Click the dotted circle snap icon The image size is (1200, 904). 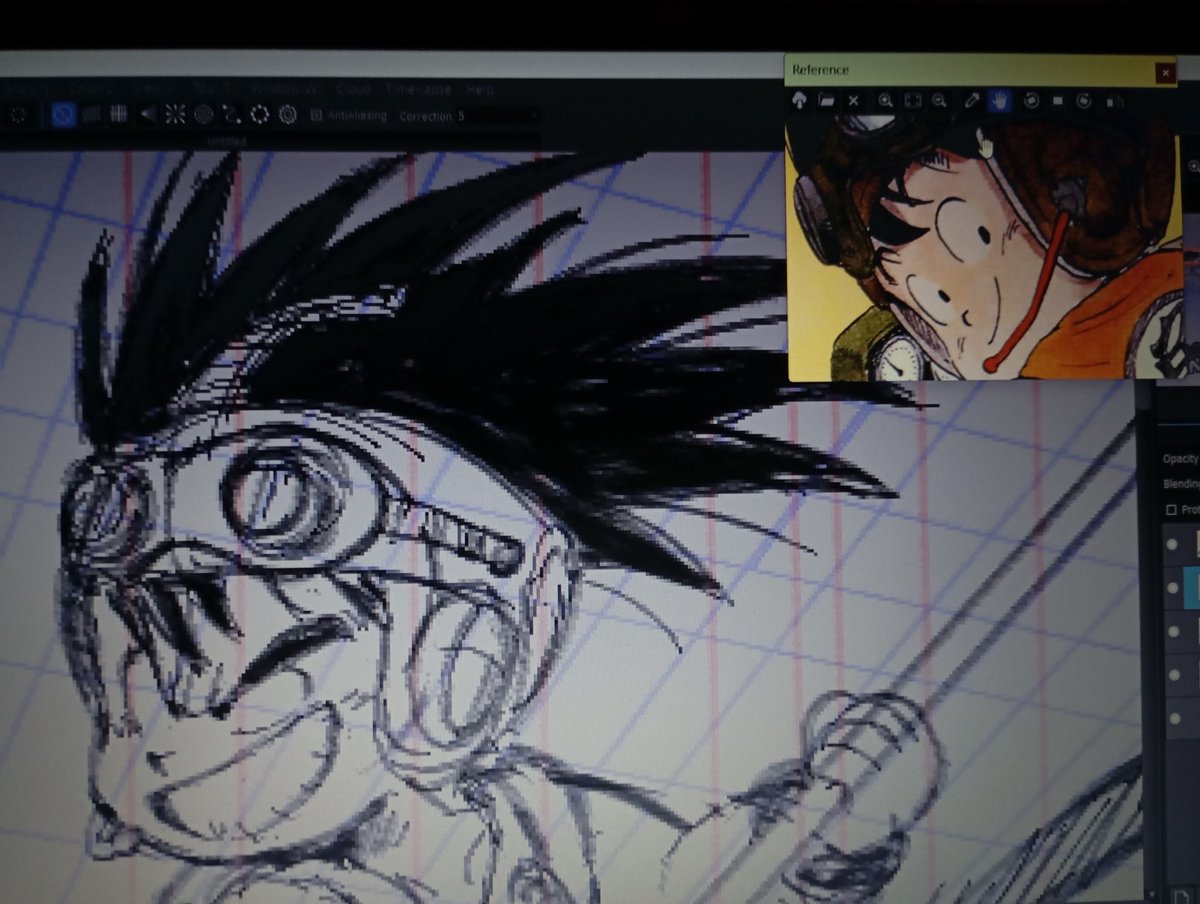click(x=259, y=114)
